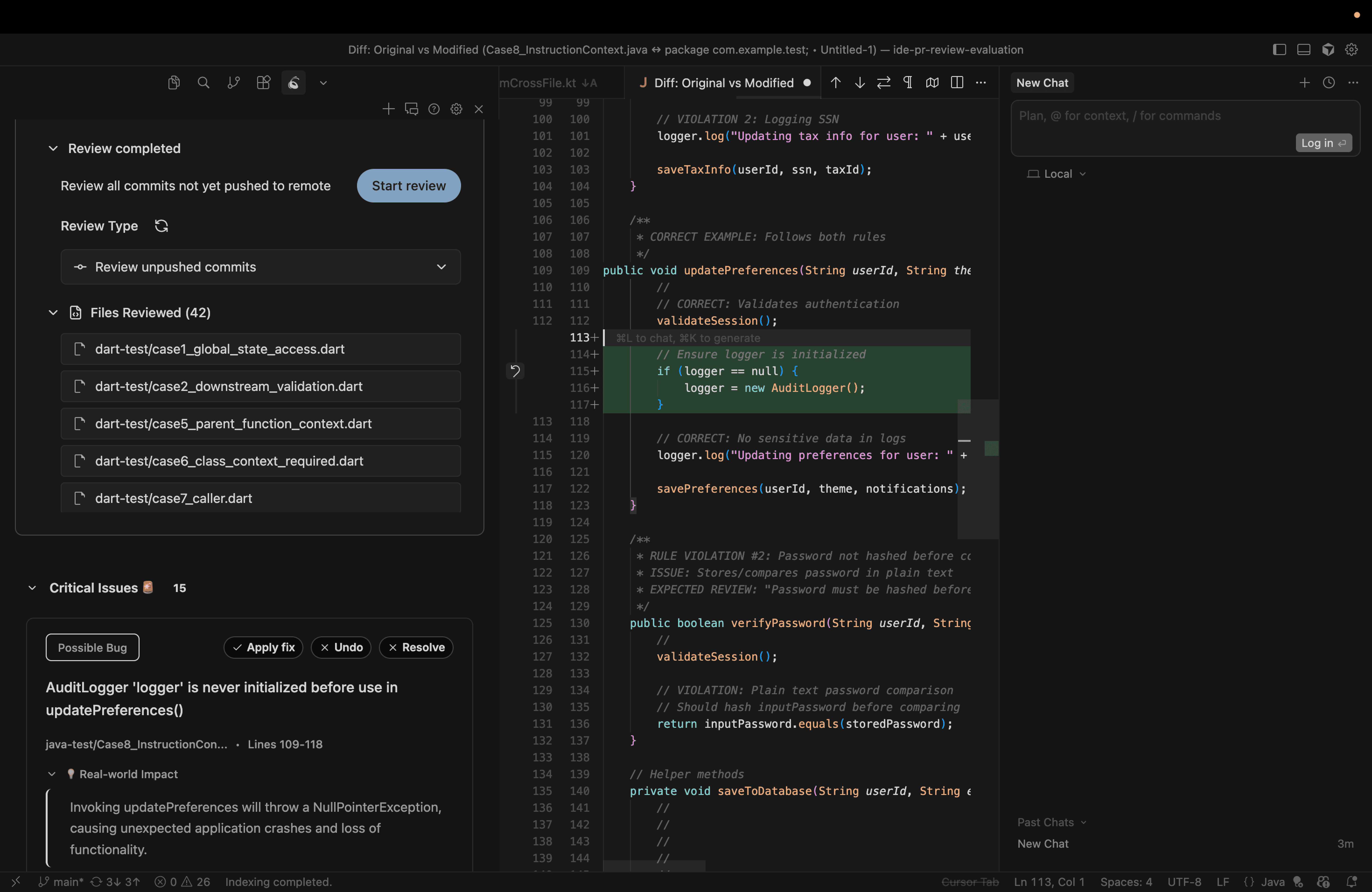This screenshot has height=892, width=1372.
Task: Open the Source Control branch icon
Action: coord(233,82)
